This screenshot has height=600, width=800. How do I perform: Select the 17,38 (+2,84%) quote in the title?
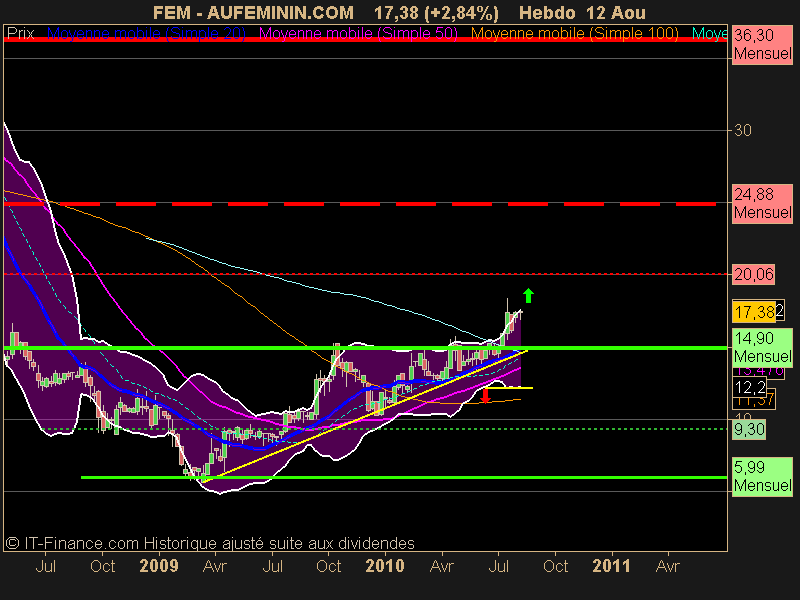(x=436, y=13)
